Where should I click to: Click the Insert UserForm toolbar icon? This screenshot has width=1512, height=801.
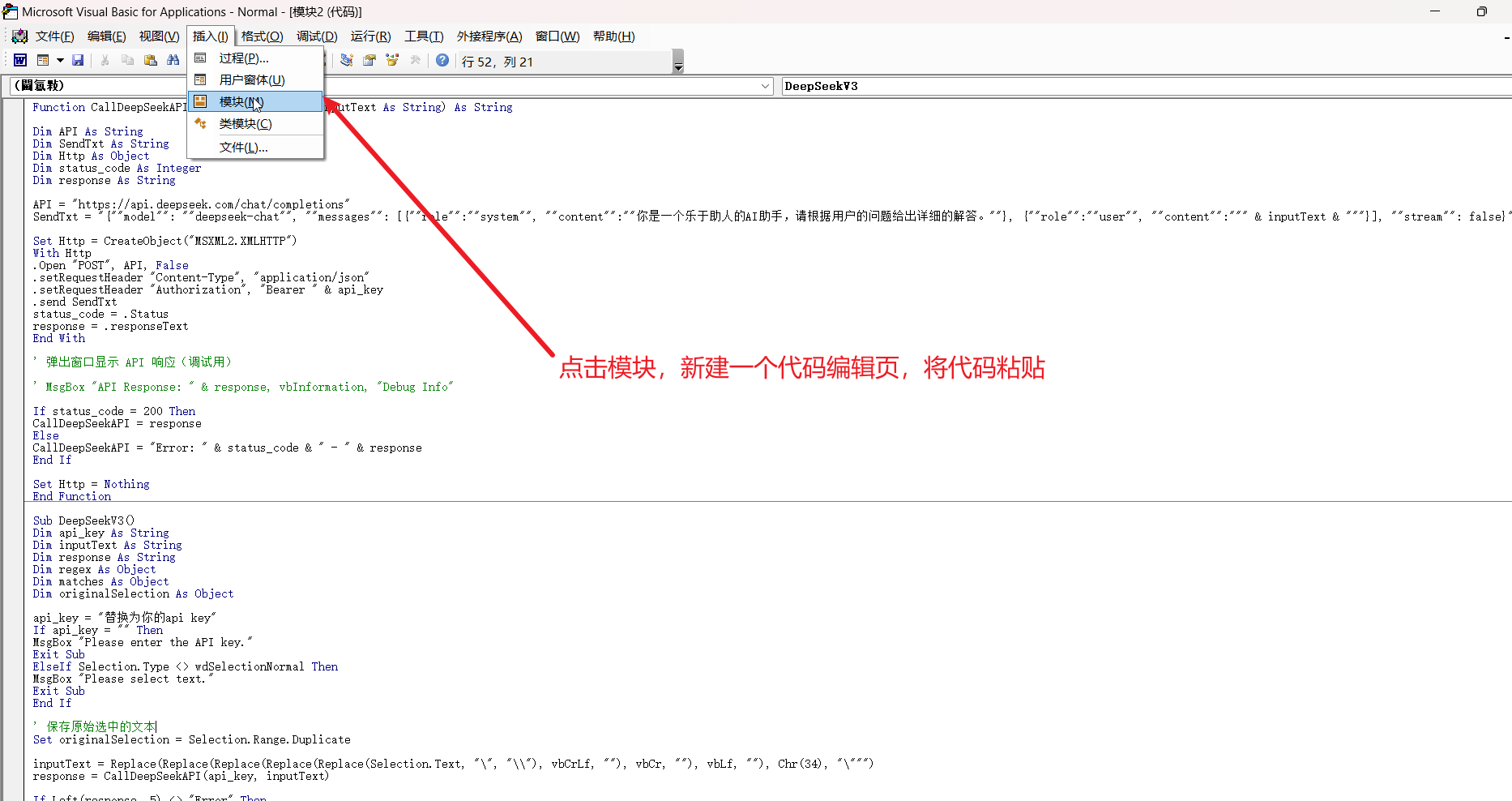[43, 60]
